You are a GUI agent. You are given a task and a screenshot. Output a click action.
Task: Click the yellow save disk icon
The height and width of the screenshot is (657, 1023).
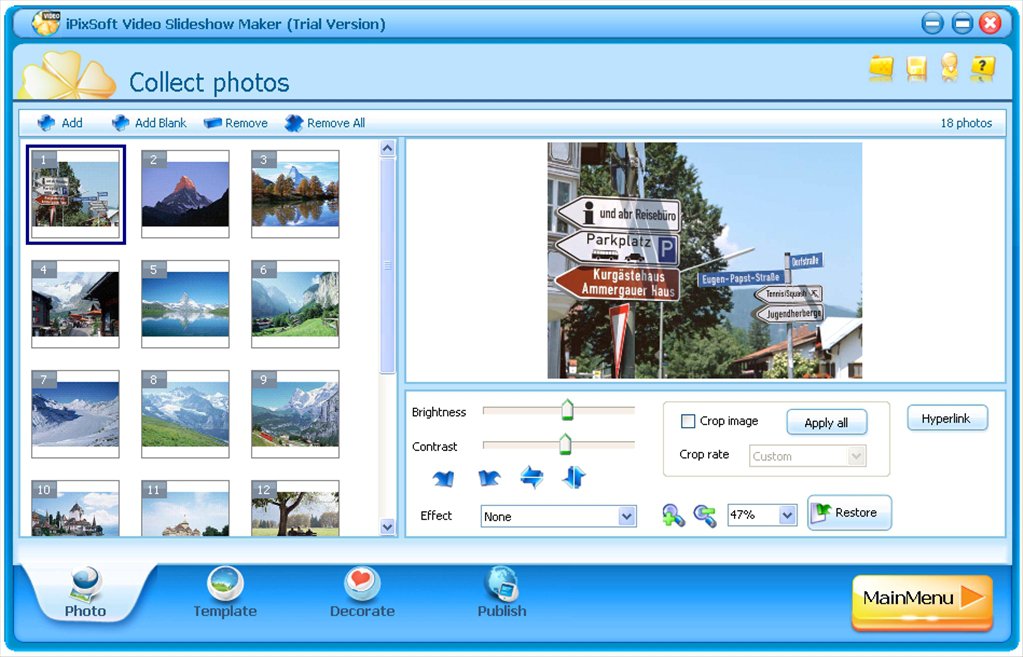(x=916, y=68)
